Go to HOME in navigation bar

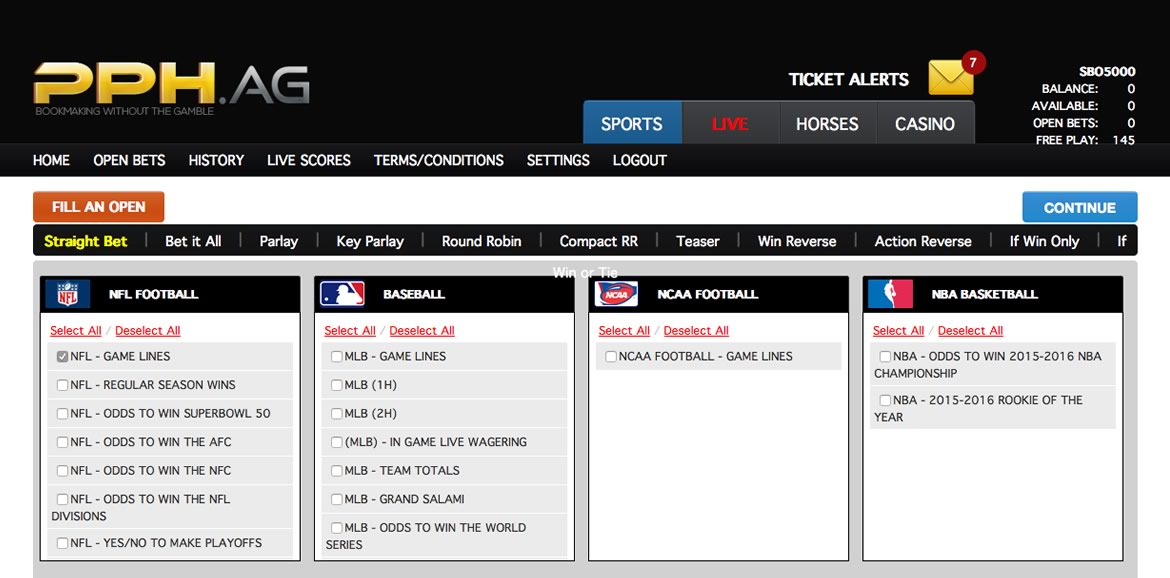coord(51,160)
